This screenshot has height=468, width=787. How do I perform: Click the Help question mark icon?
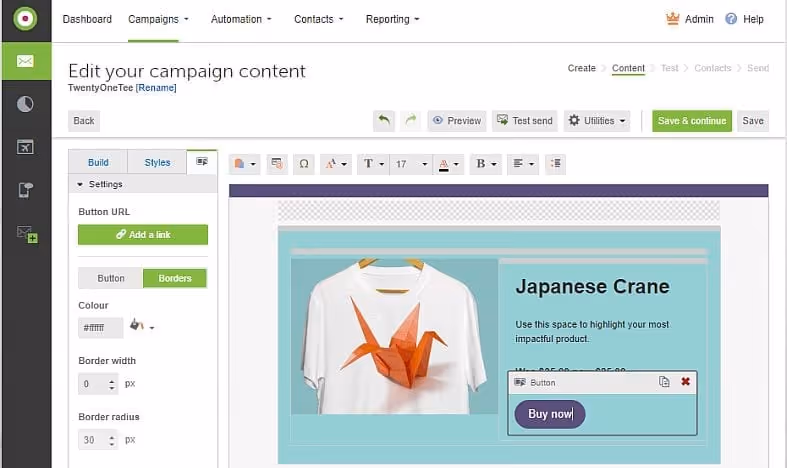(731, 19)
